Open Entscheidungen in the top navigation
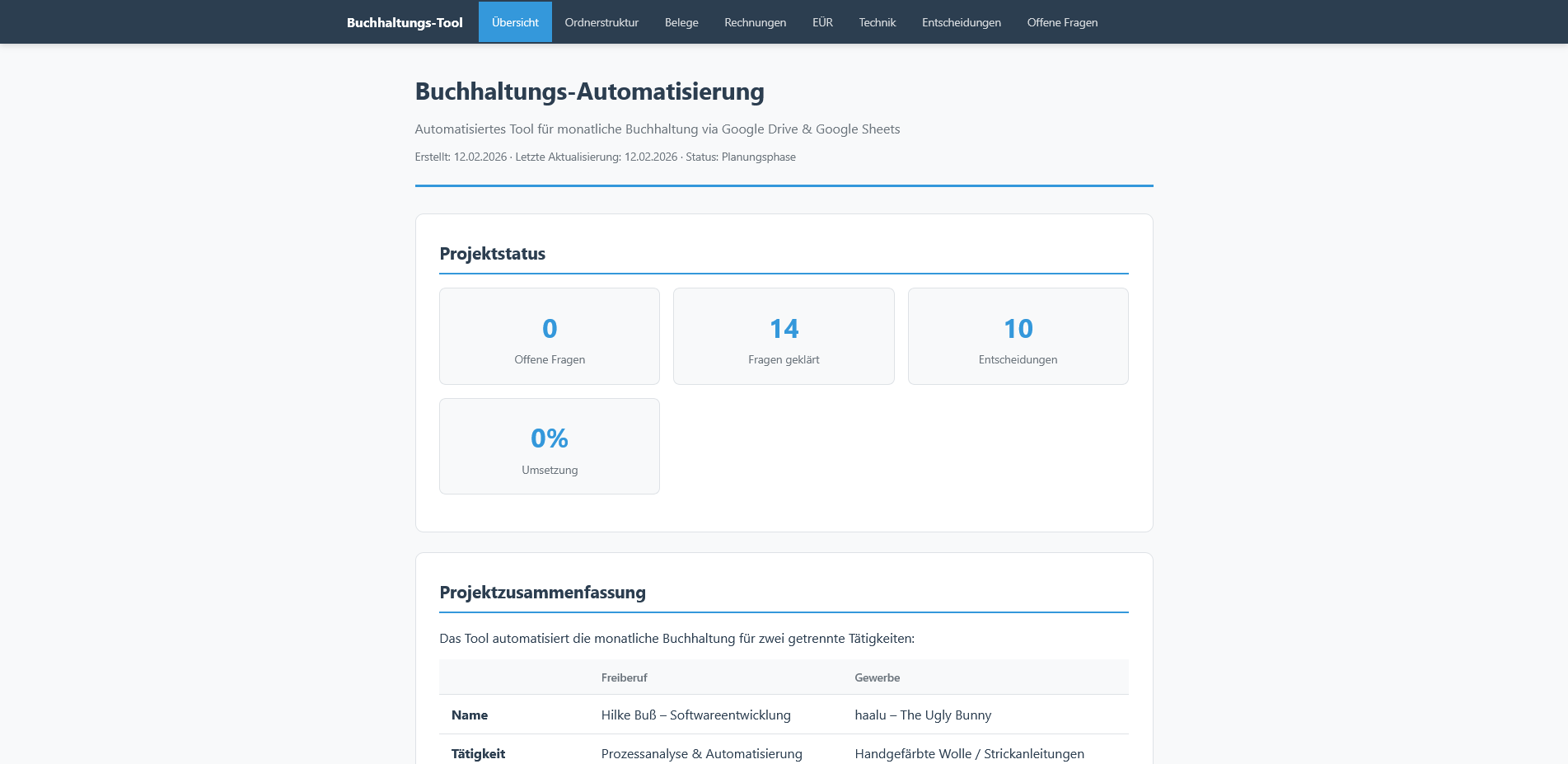Image resolution: width=1568 pixels, height=764 pixels. [x=961, y=22]
